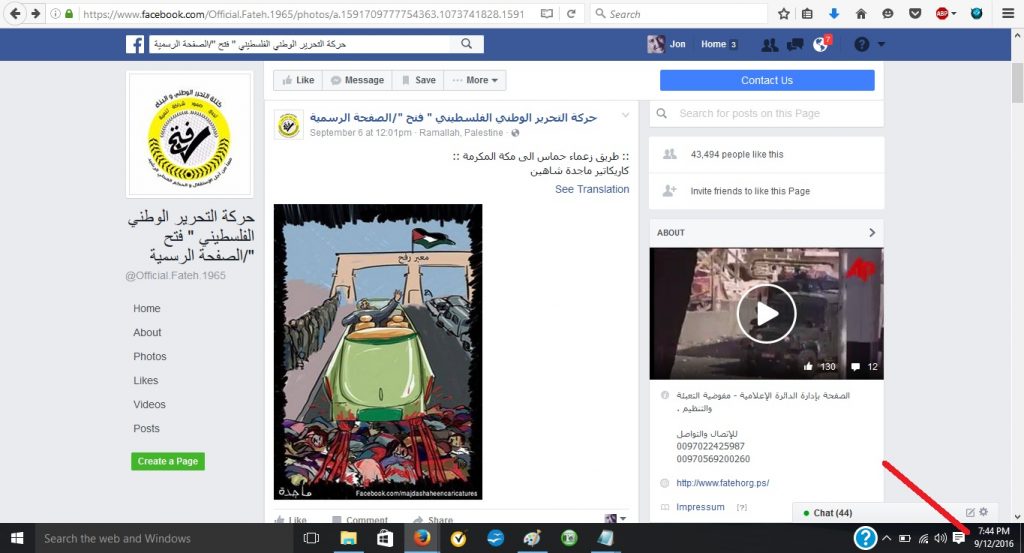Click Invite friends to like this Page
This screenshot has height=553, width=1024.
pos(750,191)
